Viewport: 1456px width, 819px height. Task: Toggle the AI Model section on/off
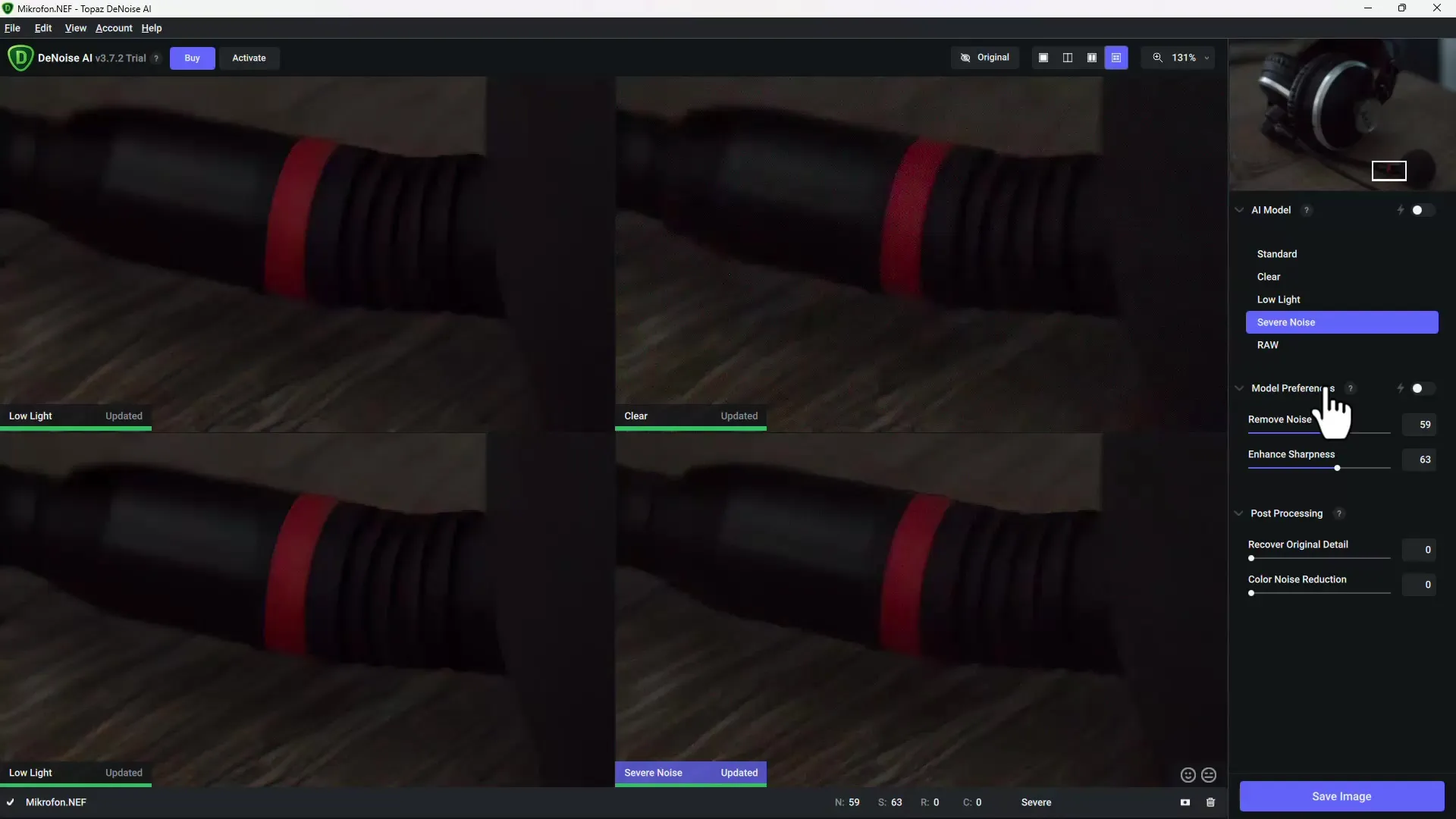[1423, 209]
